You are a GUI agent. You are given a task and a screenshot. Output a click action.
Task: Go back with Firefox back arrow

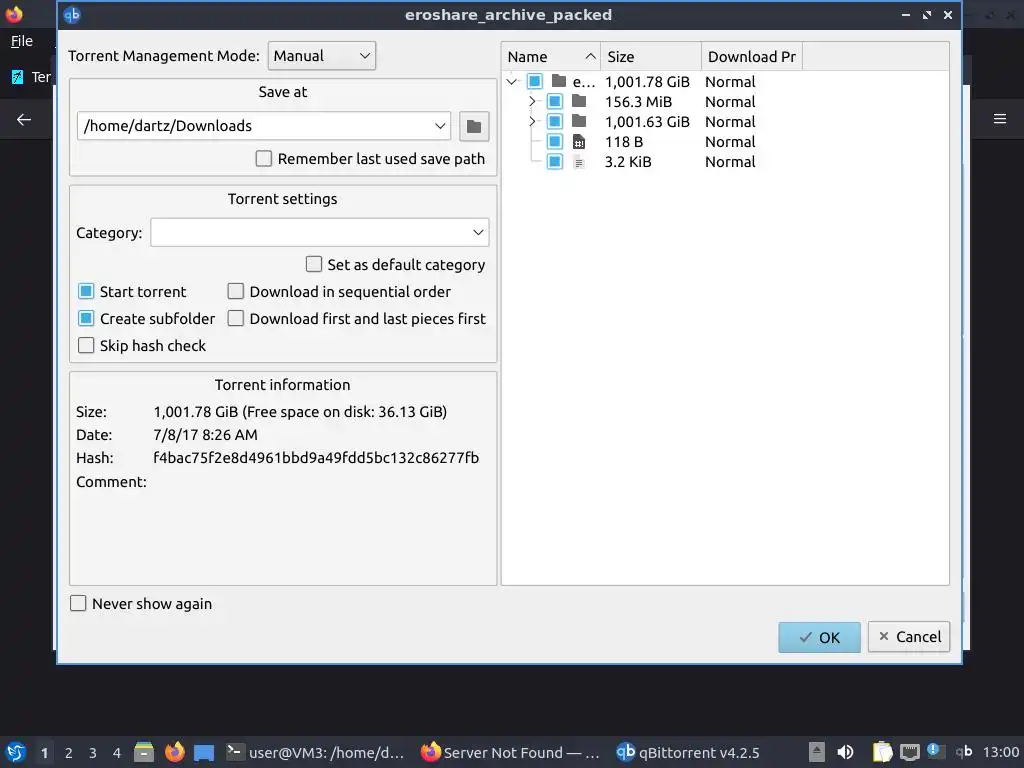[24, 120]
